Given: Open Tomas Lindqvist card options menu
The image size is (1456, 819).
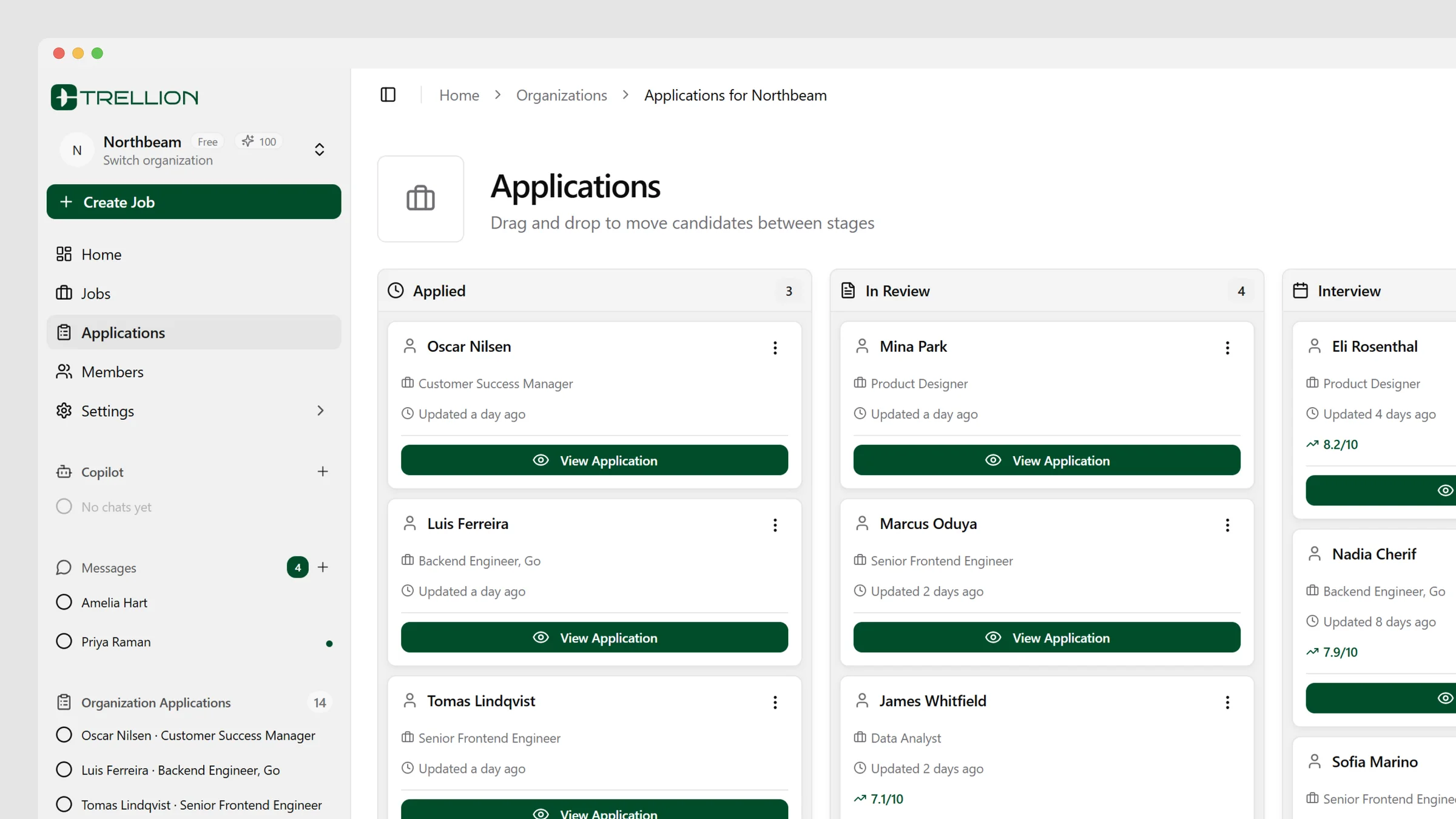Looking at the screenshot, I should (x=775, y=702).
